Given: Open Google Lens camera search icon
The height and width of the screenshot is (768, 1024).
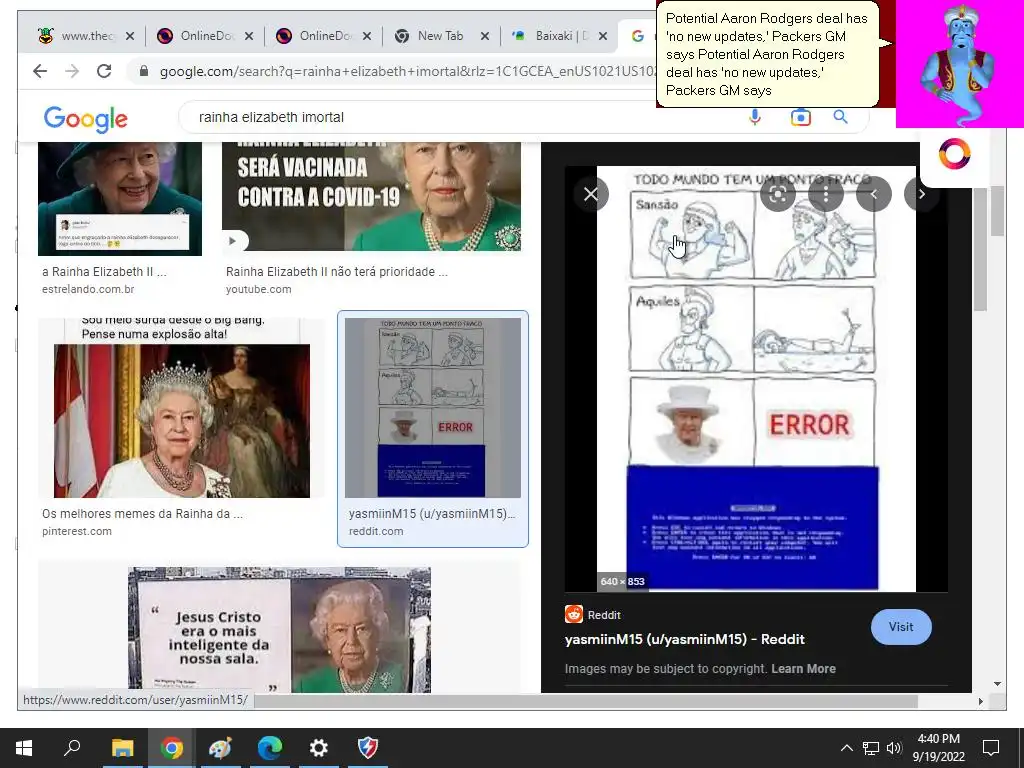Looking at the screenshot, I should click(x=801, y=118).
